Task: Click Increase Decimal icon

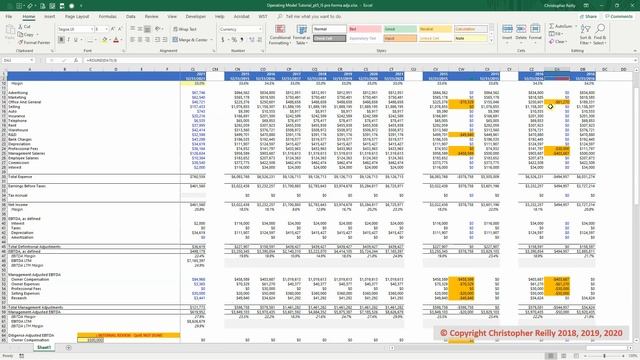Action: pos(252,40)
